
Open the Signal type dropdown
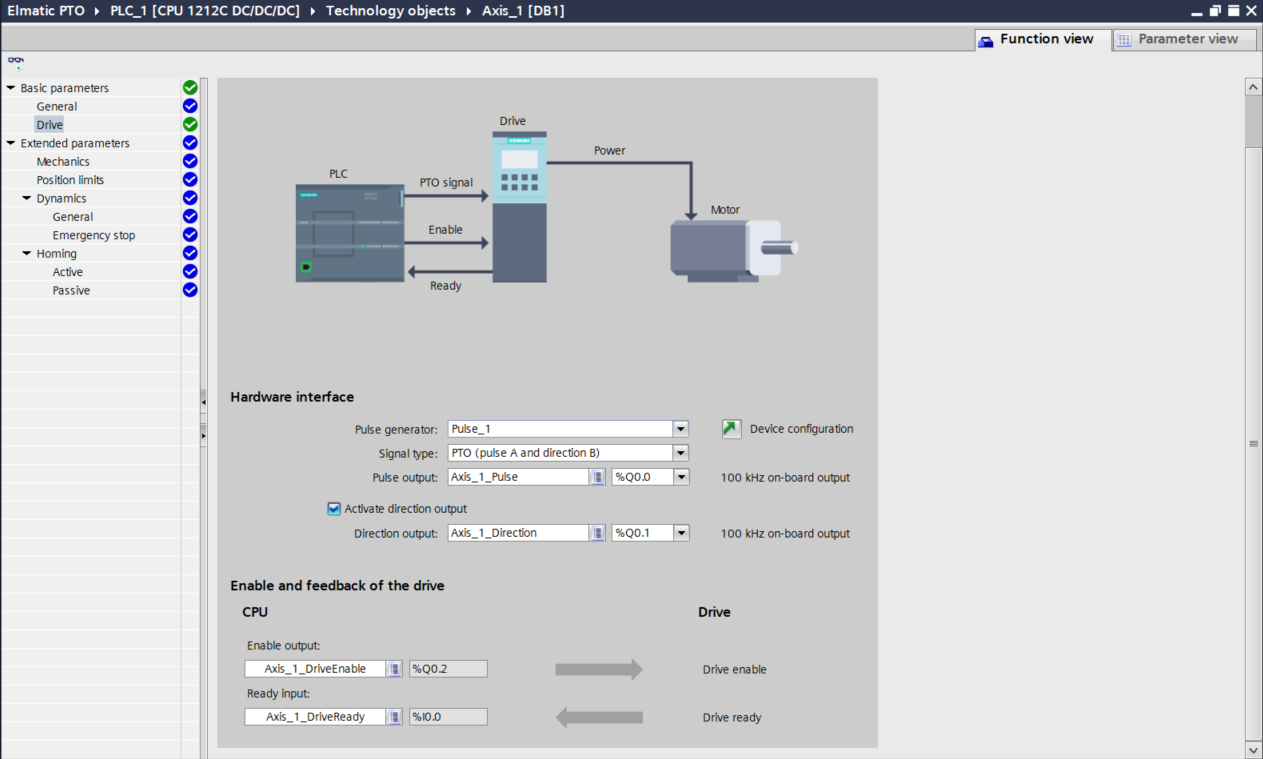coord(681,453)
